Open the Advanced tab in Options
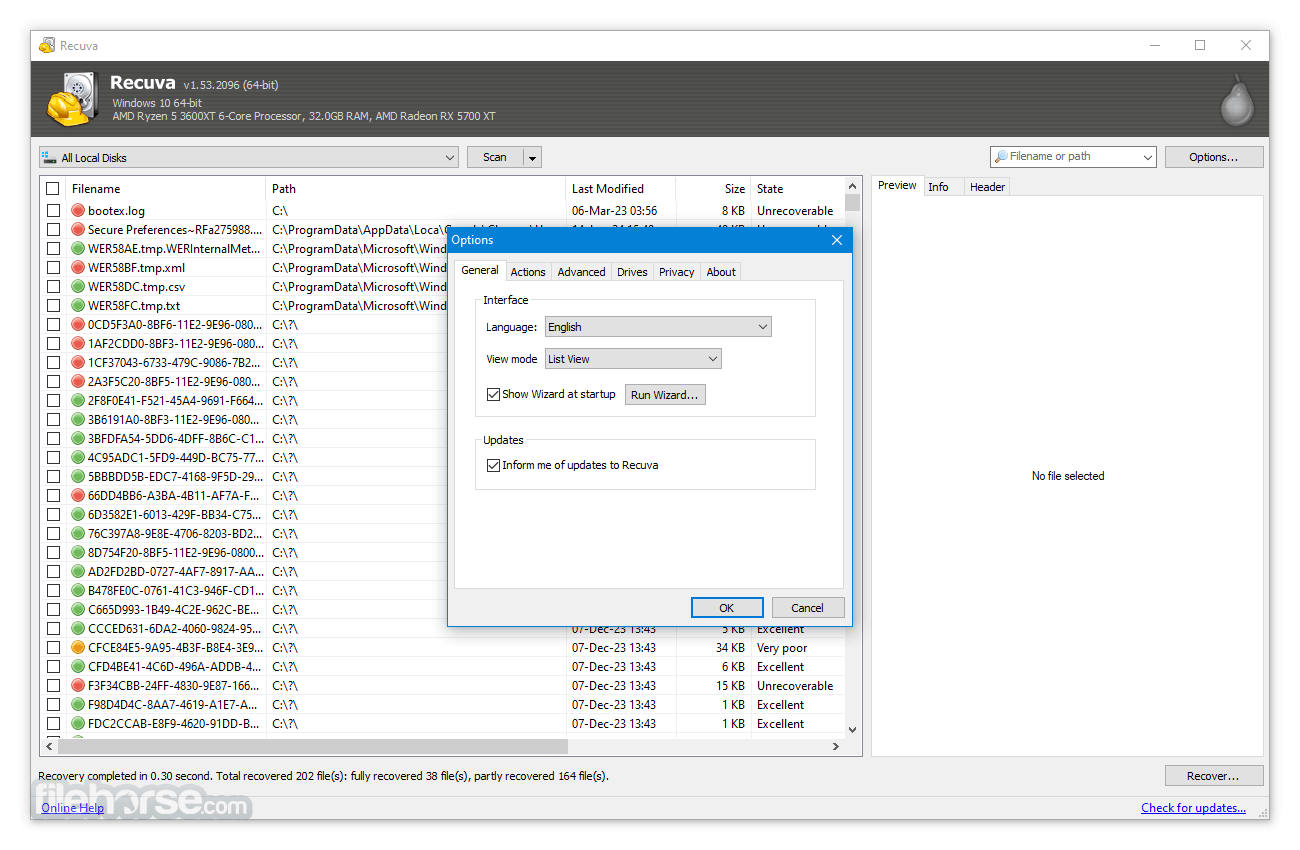 581,272
